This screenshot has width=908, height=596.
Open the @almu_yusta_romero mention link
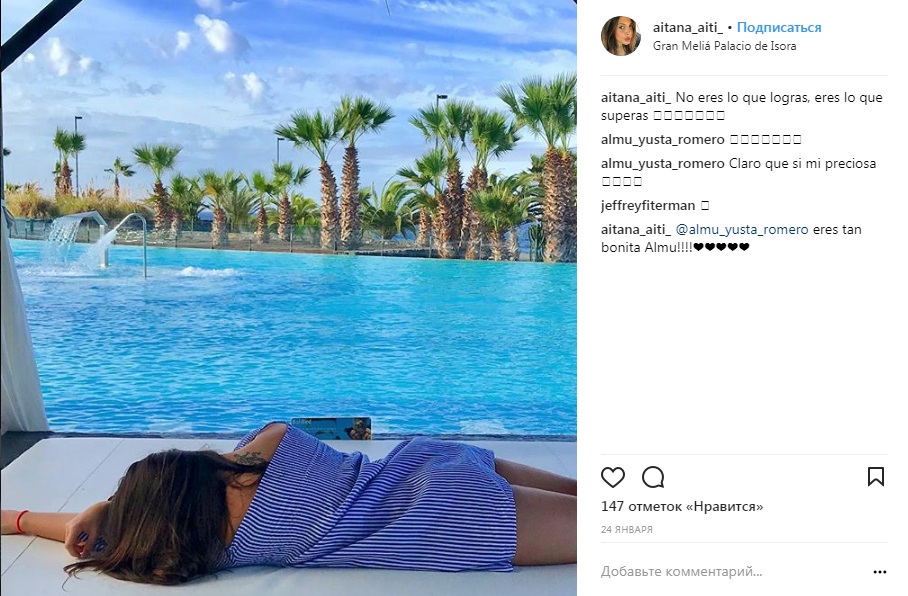click(x=742, y=229)
